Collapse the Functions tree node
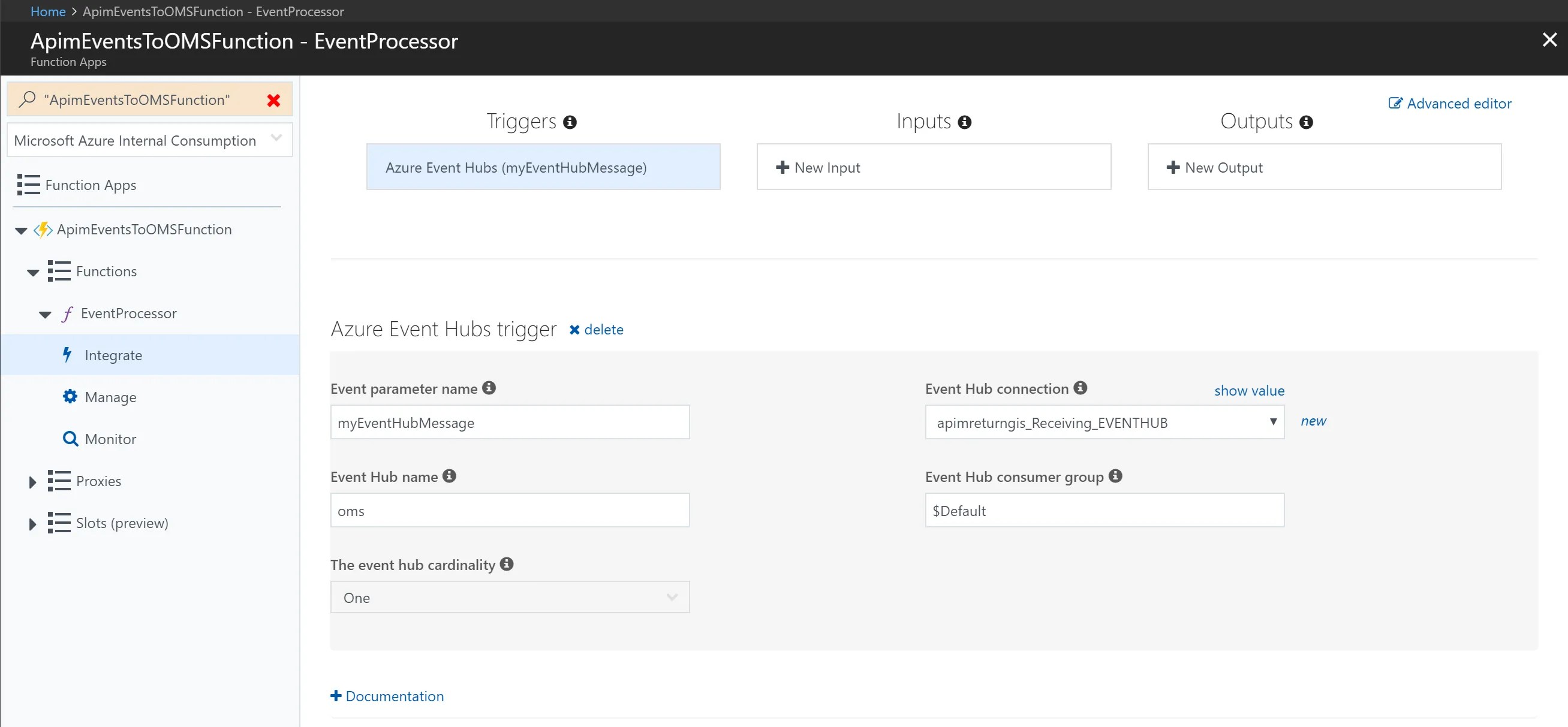Screen dimensions: 1568x727 (34, 273)
